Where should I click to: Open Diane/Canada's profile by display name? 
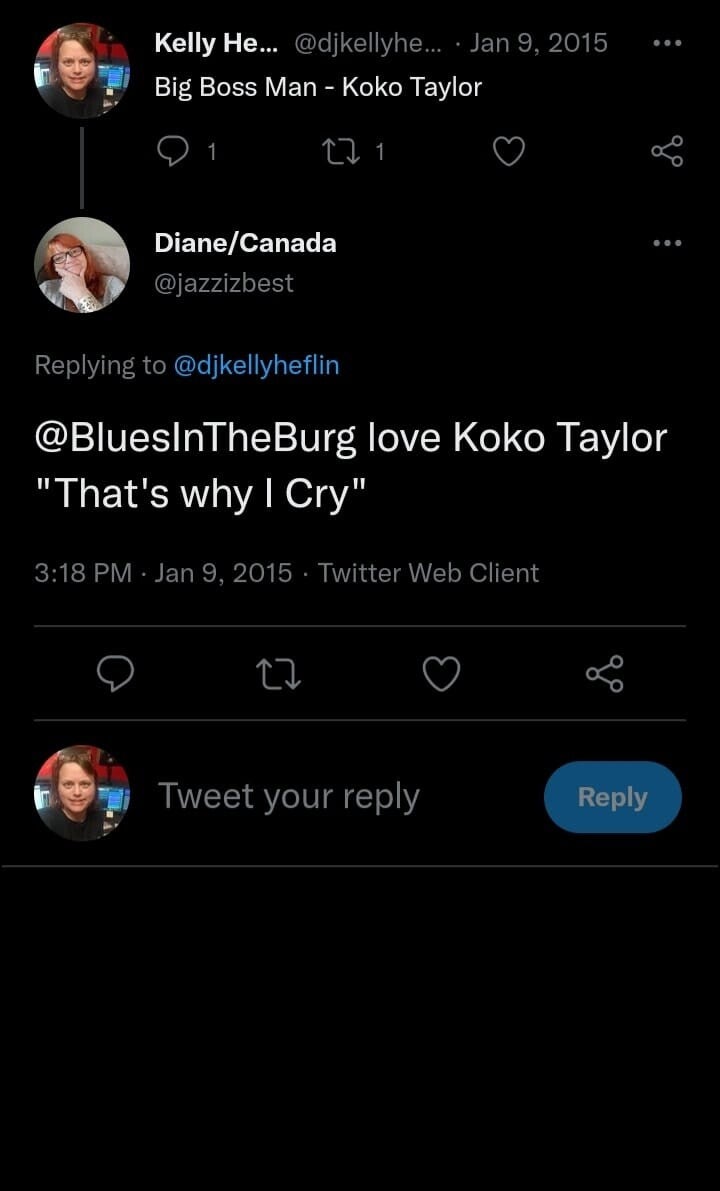(245, 243)
